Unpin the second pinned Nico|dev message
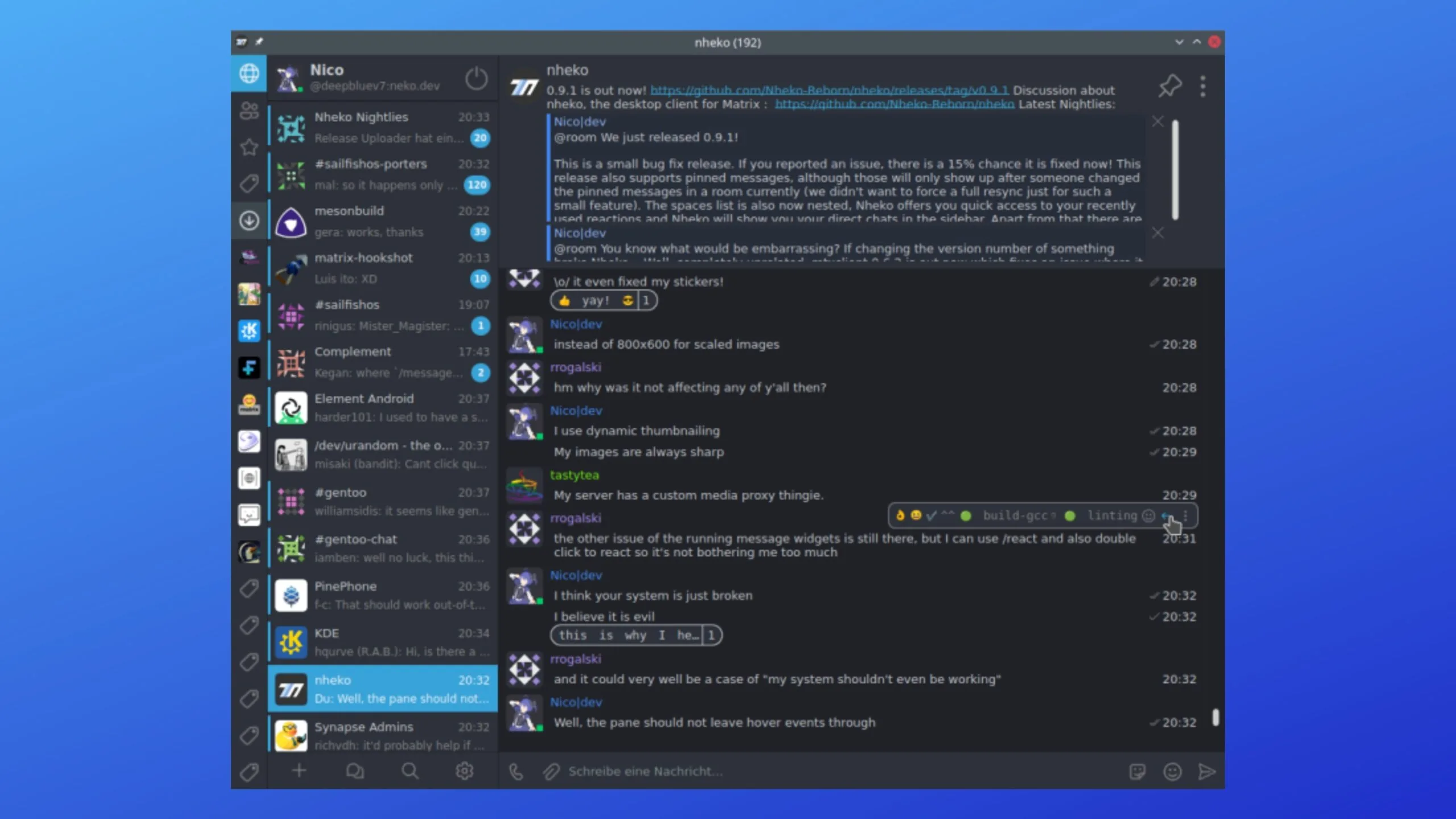Screen dimensions: 1456x819 1157,233
